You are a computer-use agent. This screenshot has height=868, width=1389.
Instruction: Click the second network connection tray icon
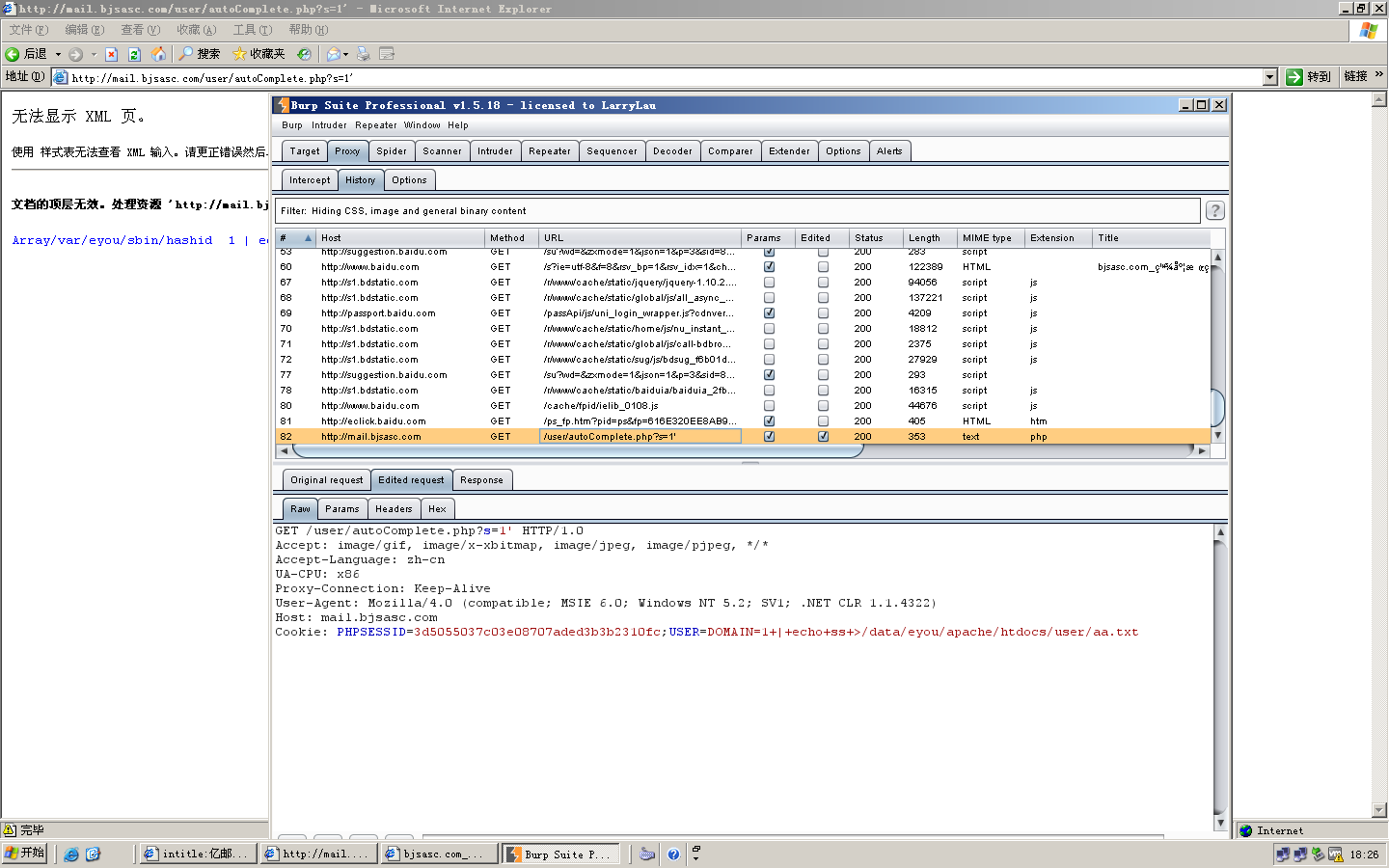tap(1300, 854)
